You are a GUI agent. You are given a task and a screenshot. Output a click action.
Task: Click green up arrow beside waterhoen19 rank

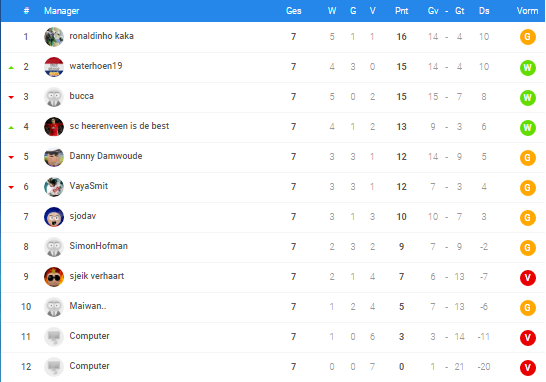(x=11, y=68)
